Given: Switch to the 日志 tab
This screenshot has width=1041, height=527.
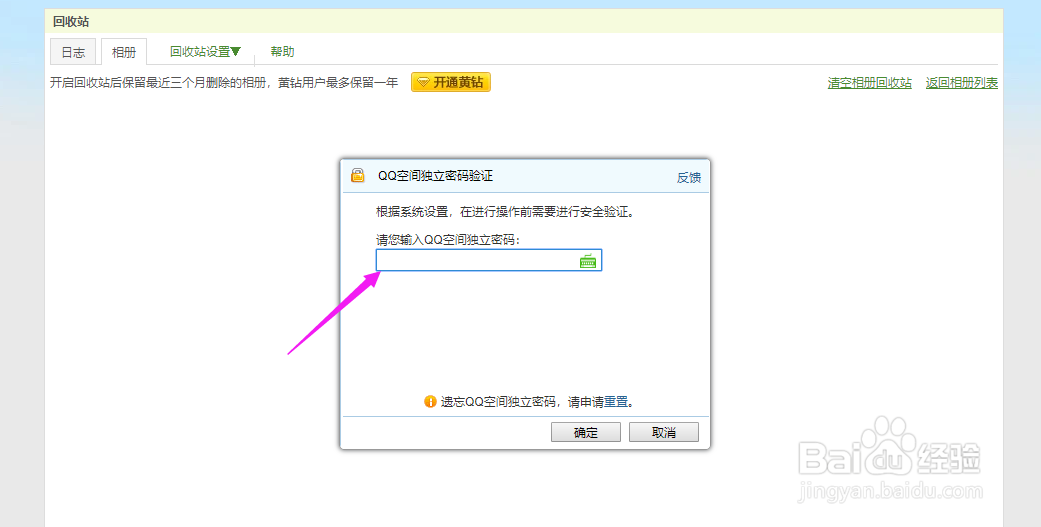Looking at the screenshot, I should 73,52.
